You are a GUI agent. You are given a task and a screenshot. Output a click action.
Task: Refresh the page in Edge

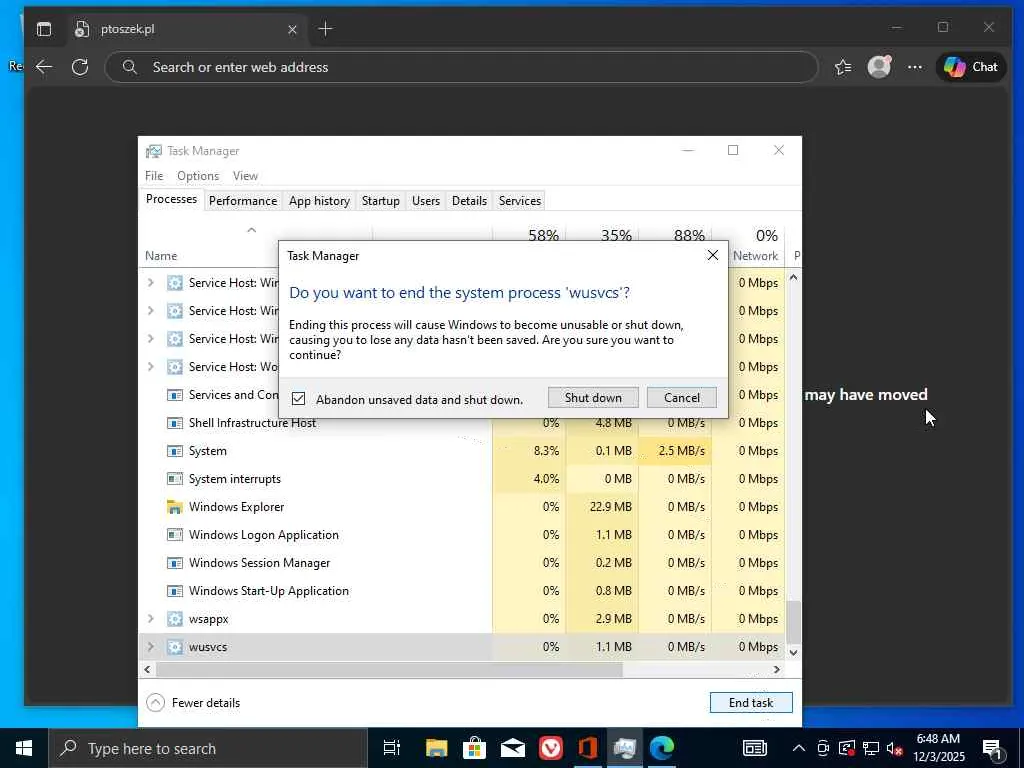coord(80,67)
